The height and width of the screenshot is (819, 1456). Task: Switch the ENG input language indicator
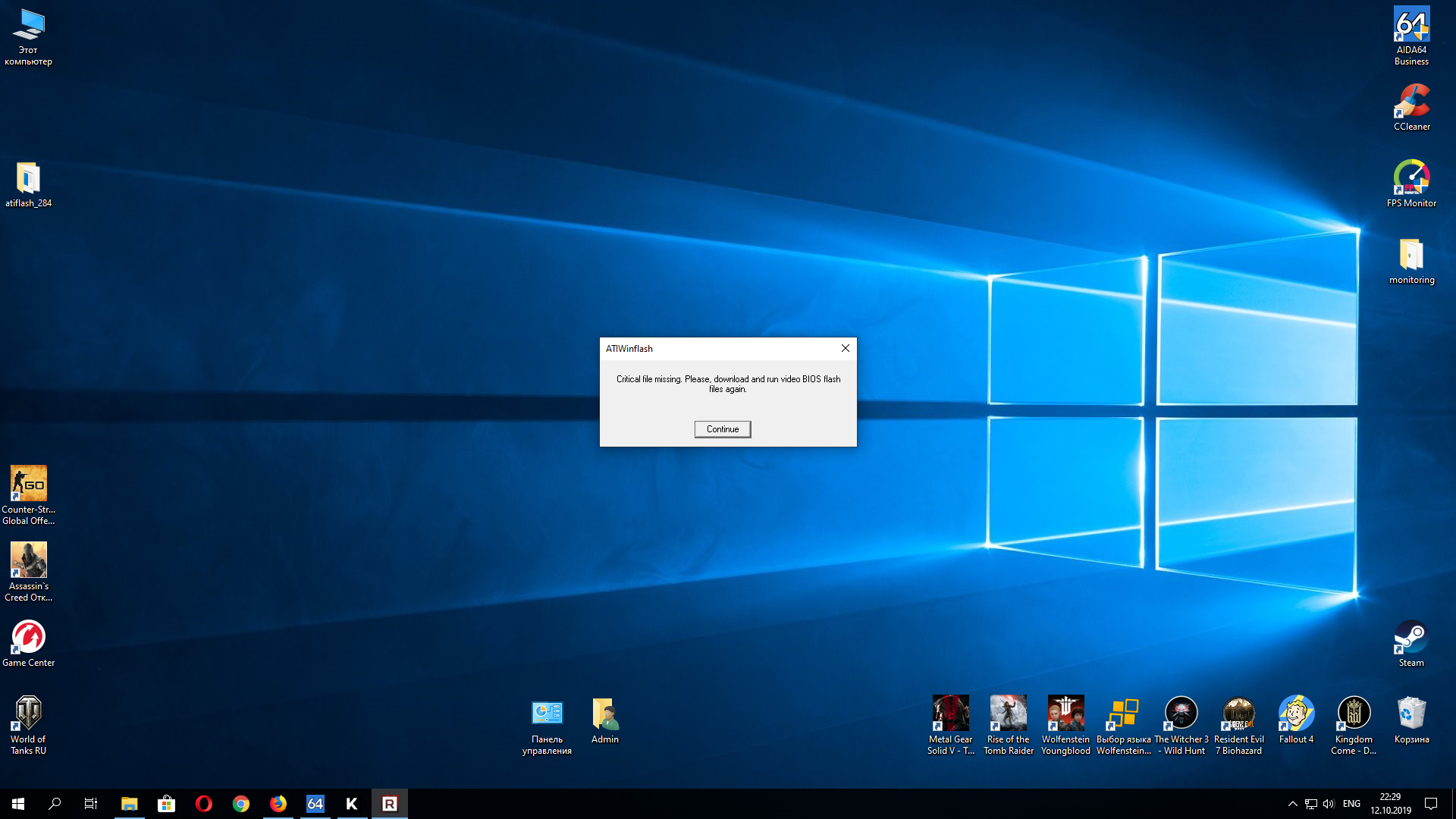(x=1351, y=804)
